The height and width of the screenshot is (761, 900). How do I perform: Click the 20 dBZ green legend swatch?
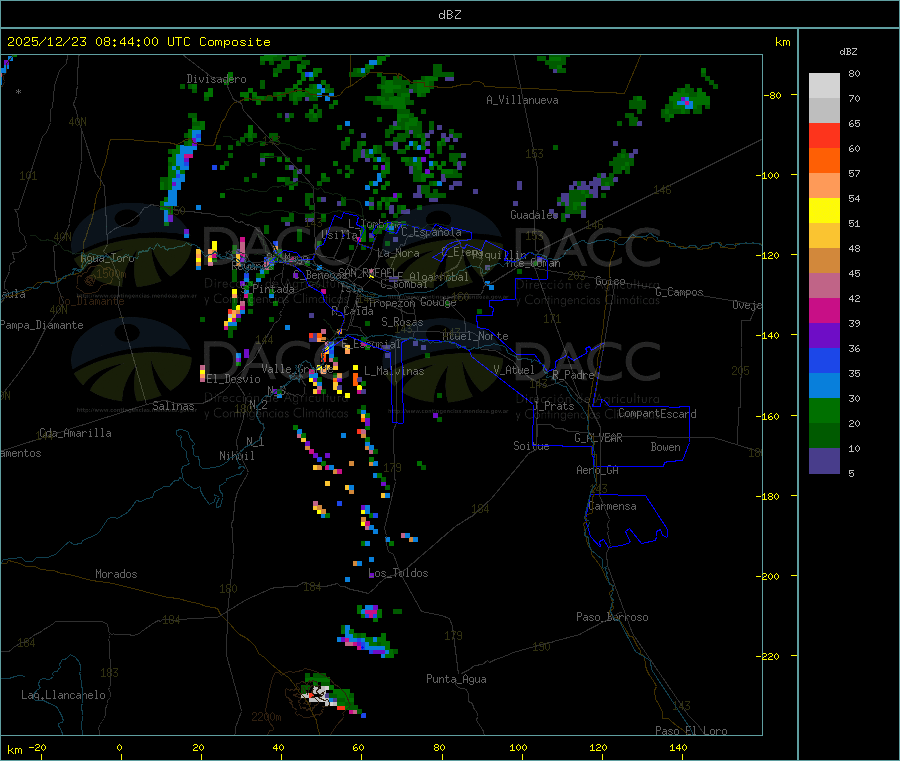coord(824,436)
